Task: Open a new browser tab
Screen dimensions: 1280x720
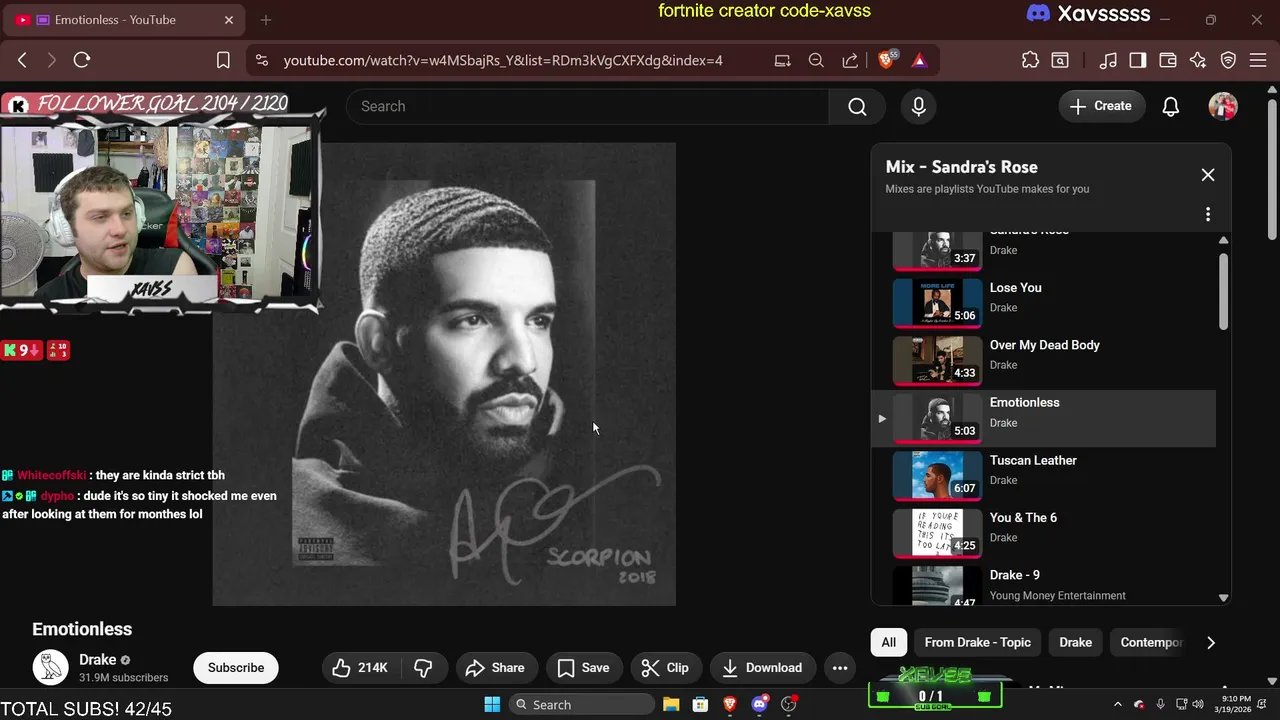Action: click(x=266, y=20)
